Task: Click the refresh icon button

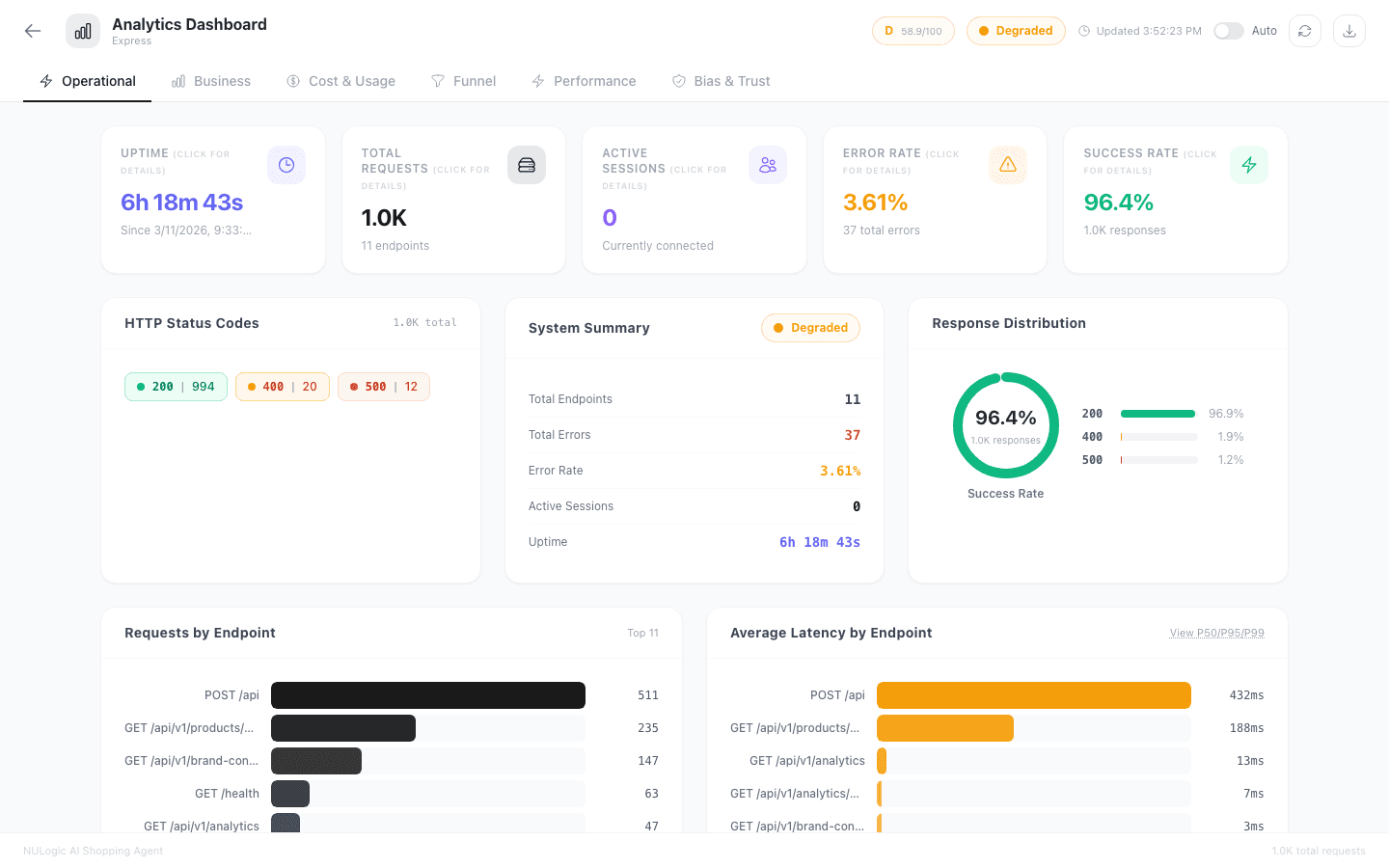Action: pyautogui.click(x=1304, y=31)
